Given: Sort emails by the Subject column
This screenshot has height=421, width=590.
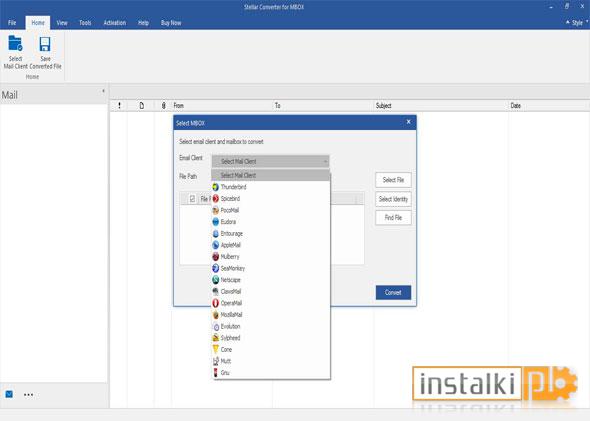Looking at the screenshot, I should pyautogui.click(x=441, y=106).
